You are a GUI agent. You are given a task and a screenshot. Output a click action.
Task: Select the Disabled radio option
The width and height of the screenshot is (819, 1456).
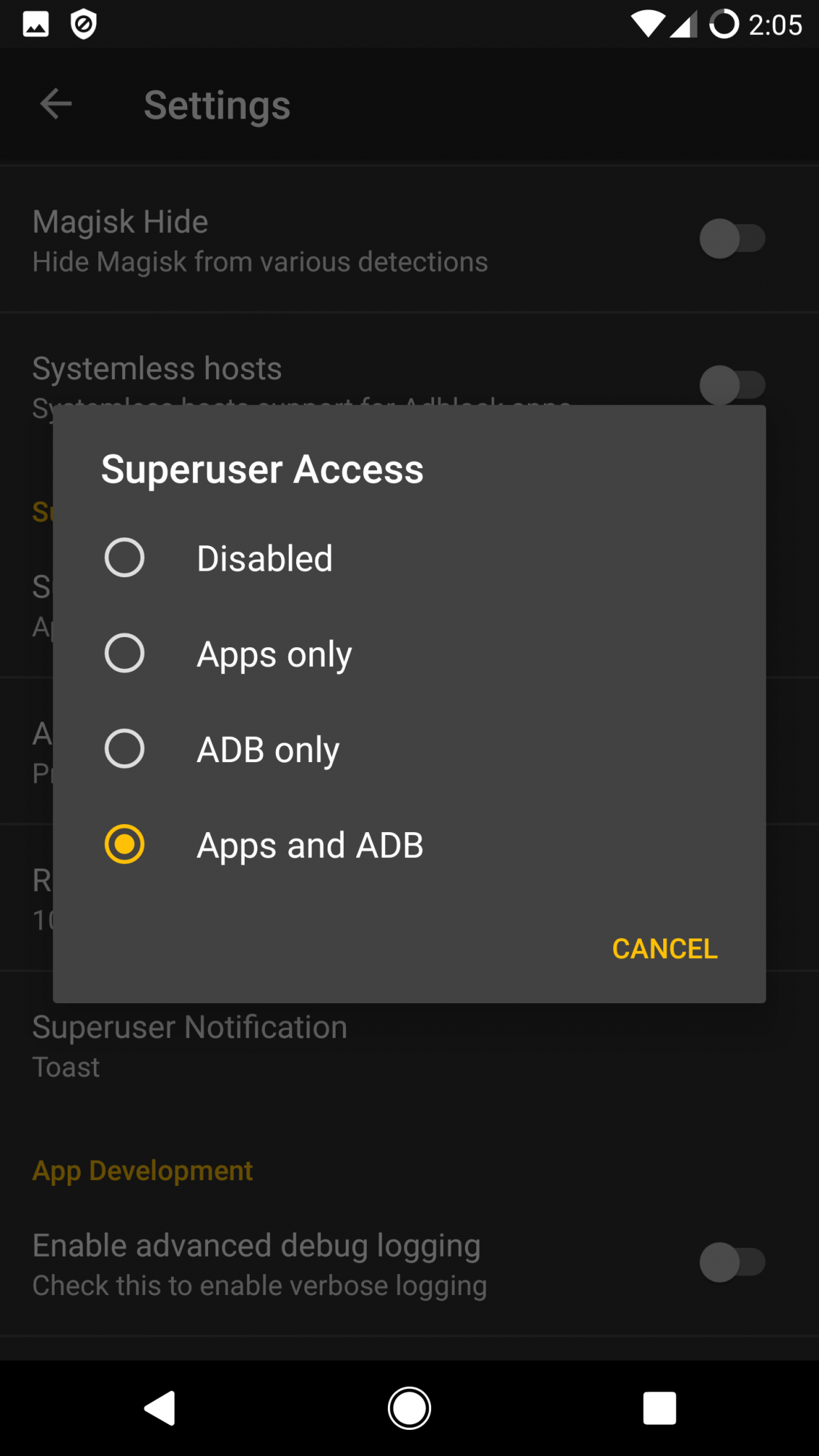124,558
